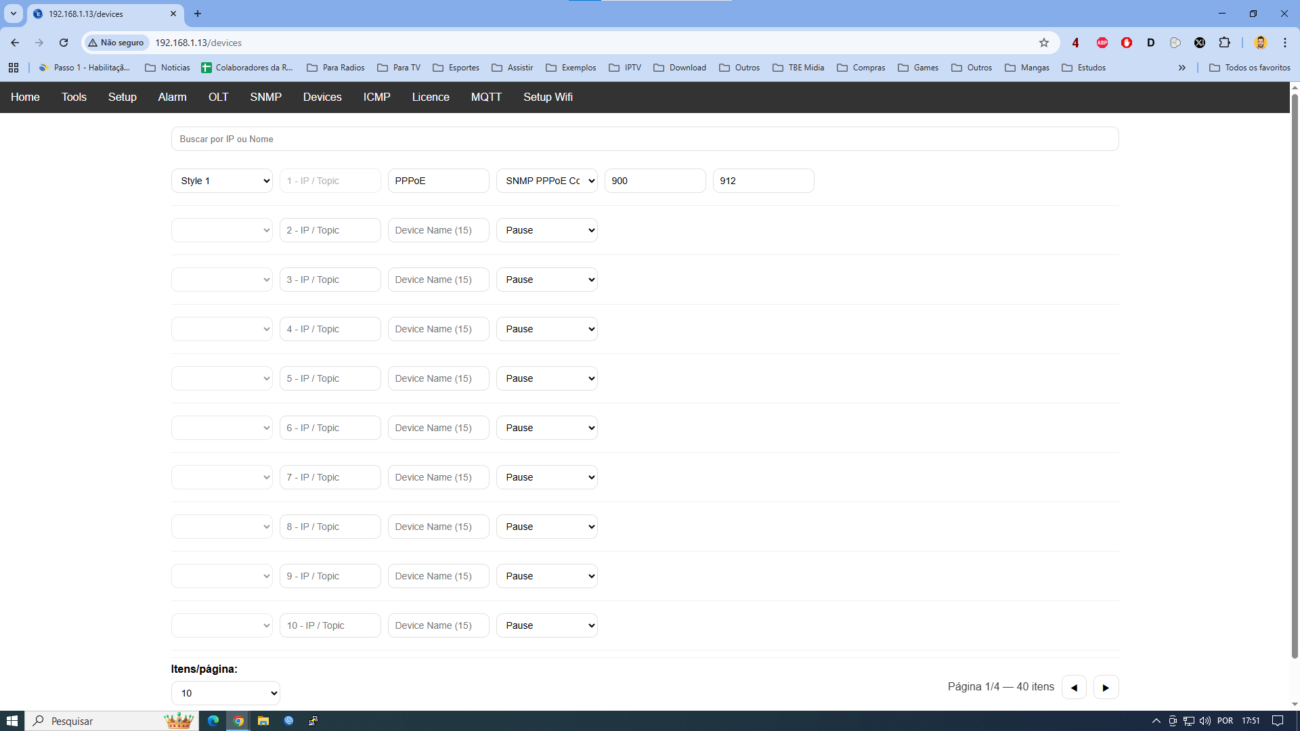
Task: Open the Chrome extensions puzzle icon
Action: [1224, 43]
